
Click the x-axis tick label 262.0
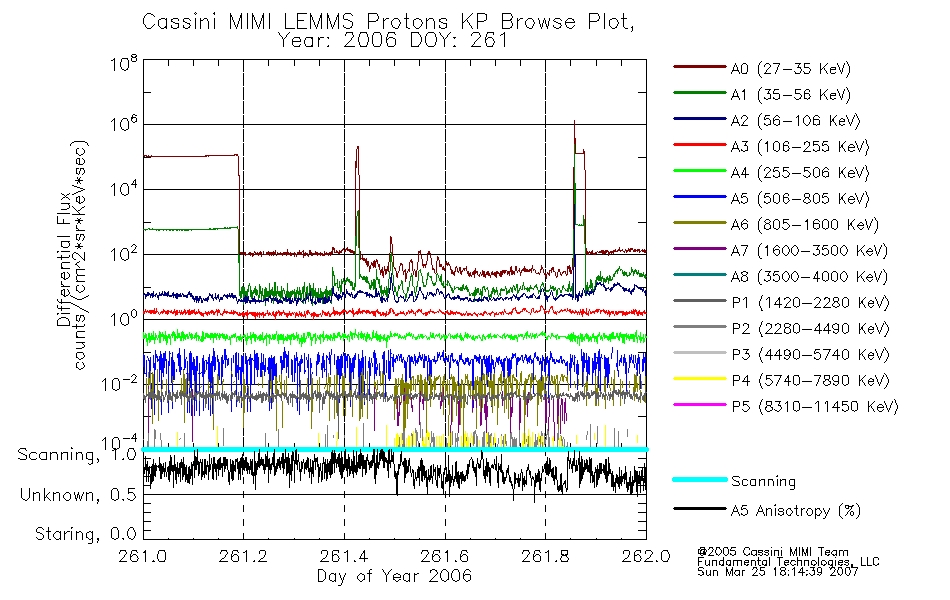point(646,556)
